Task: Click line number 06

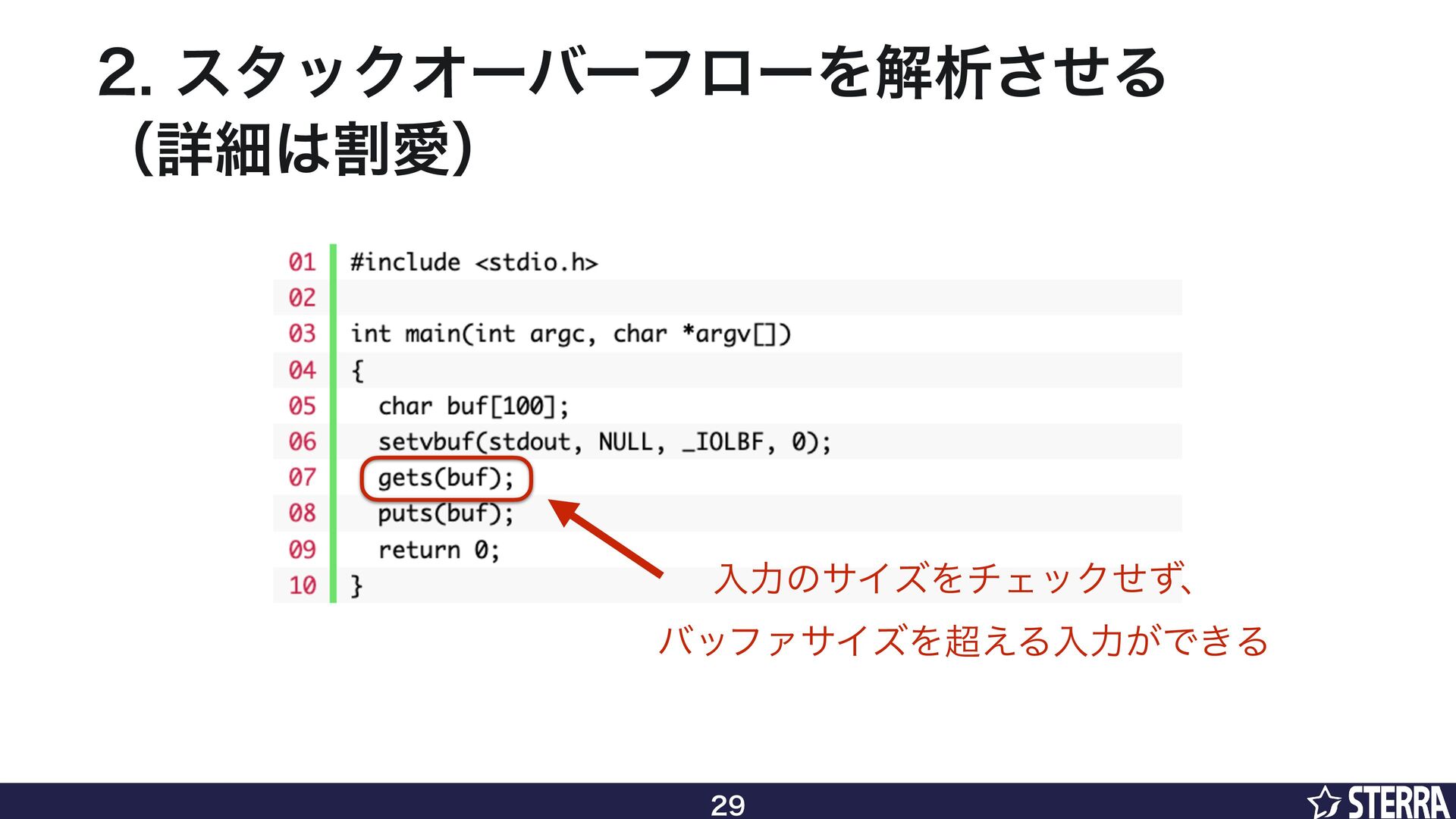Action: [302, 441]
